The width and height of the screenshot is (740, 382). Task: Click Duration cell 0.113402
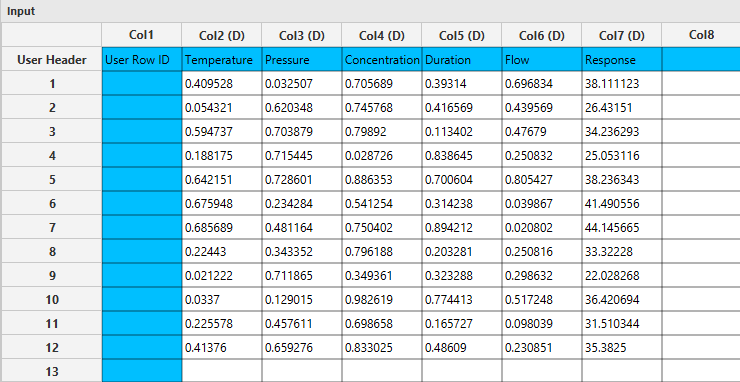click(462, 131)
